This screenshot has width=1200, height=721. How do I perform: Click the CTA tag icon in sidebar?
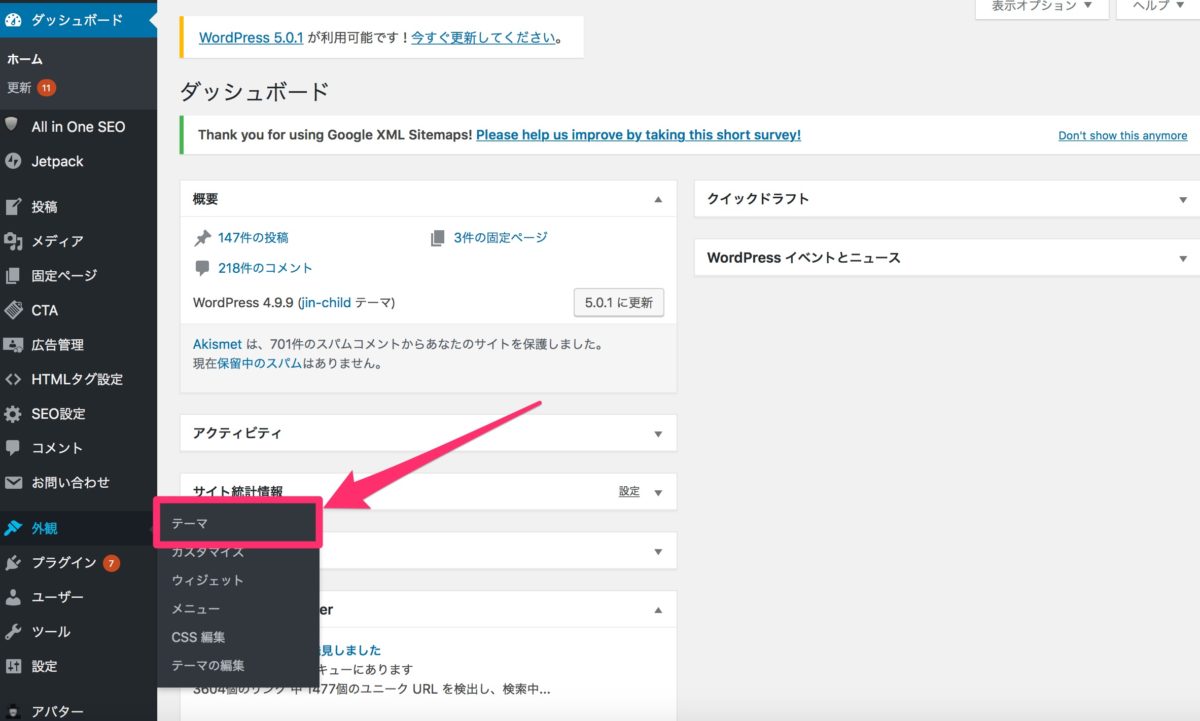click(13, 310)
